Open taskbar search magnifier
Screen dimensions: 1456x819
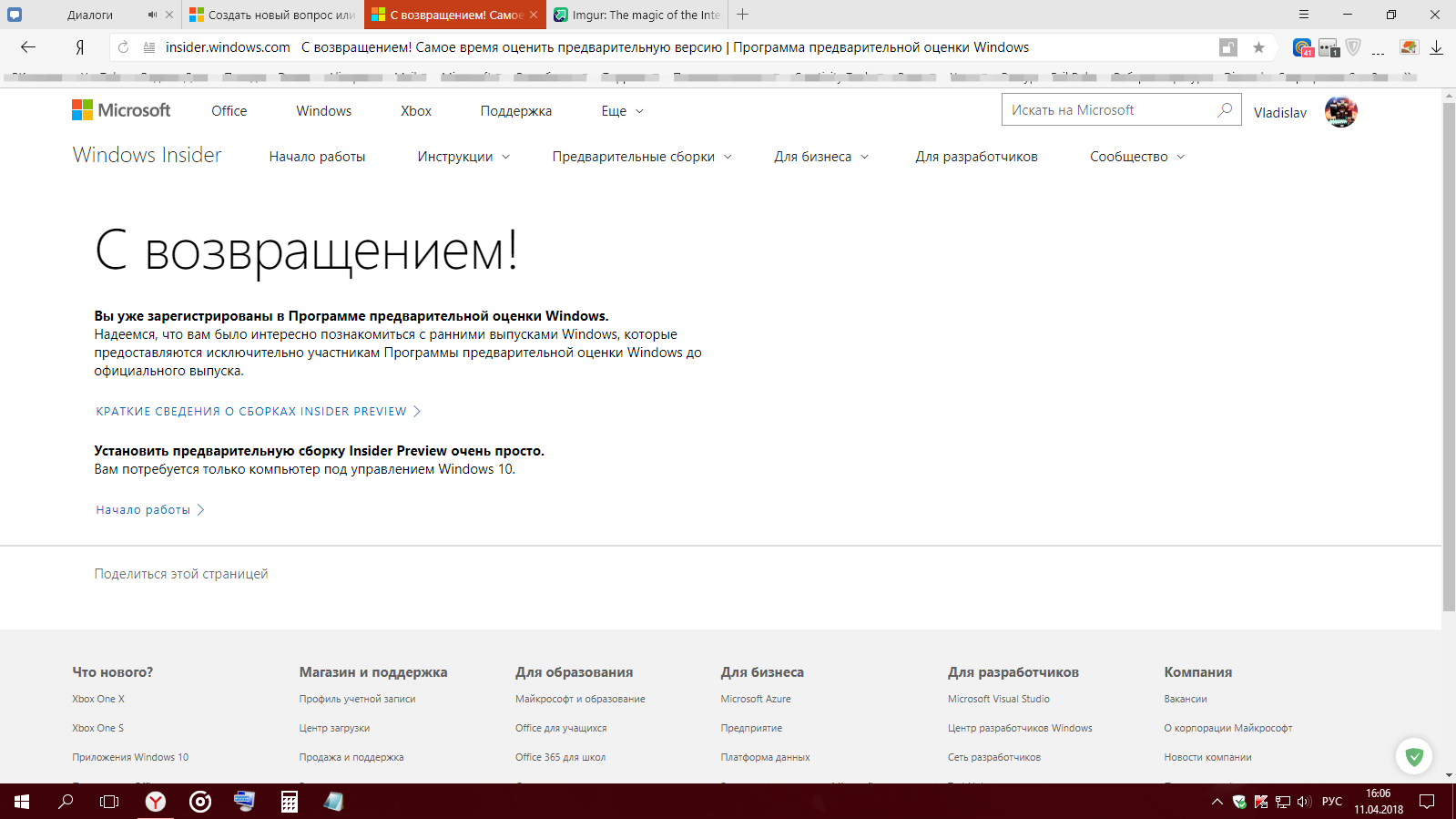pos(66,802)
